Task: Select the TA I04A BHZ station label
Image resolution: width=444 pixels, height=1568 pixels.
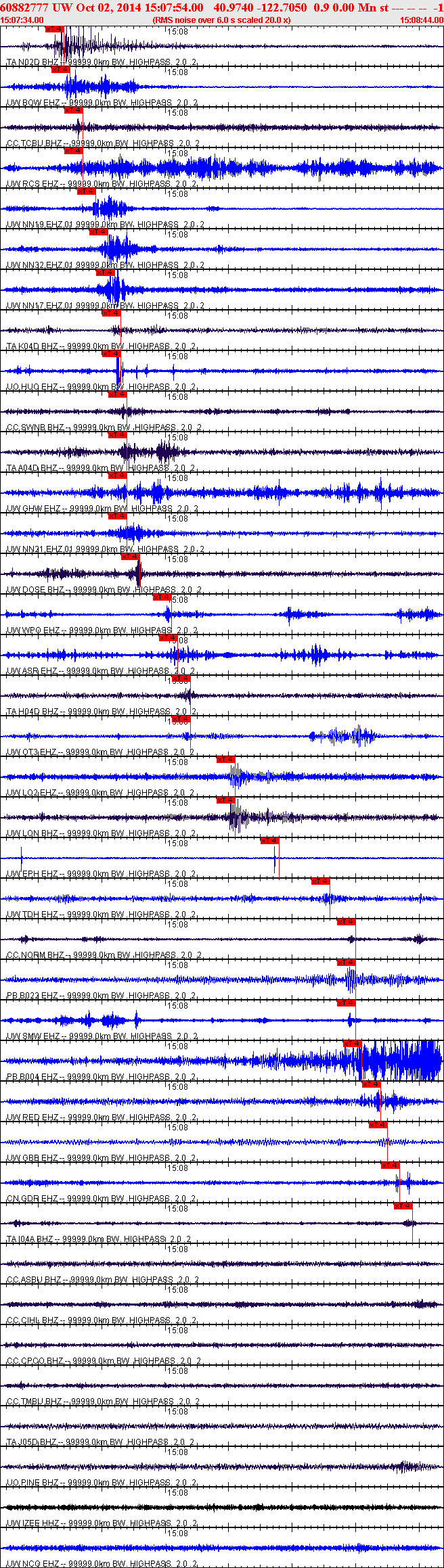Action: tap(99, 1239)
